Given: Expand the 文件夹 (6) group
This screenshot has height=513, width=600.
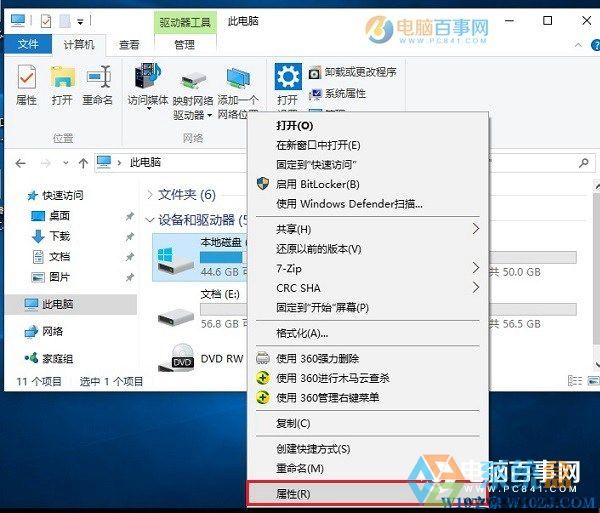Looking at the screenshot, I should 150,195.
